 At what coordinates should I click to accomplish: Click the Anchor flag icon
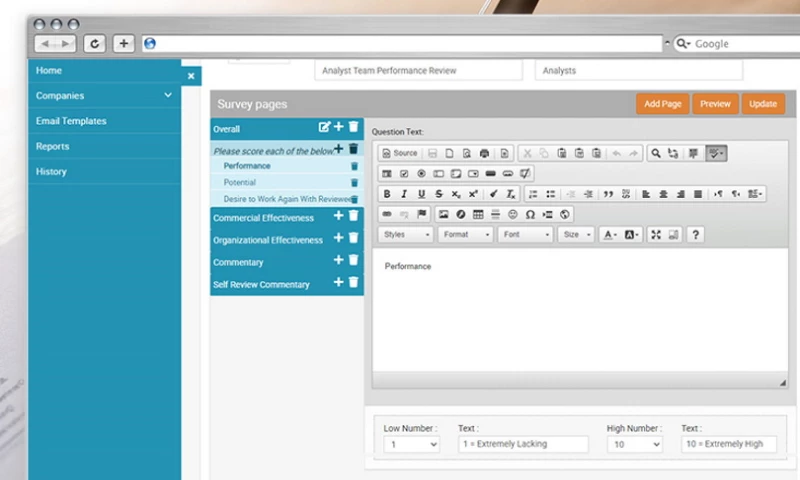pos(421,214)
